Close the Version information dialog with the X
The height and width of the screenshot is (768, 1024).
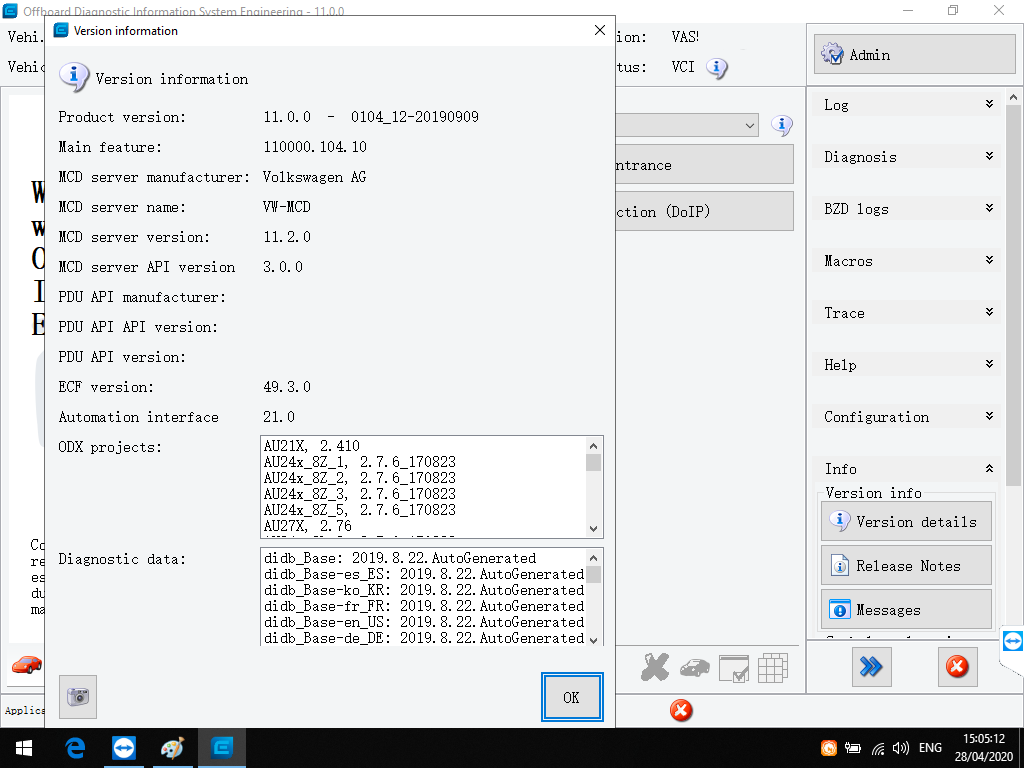(600, 31)
